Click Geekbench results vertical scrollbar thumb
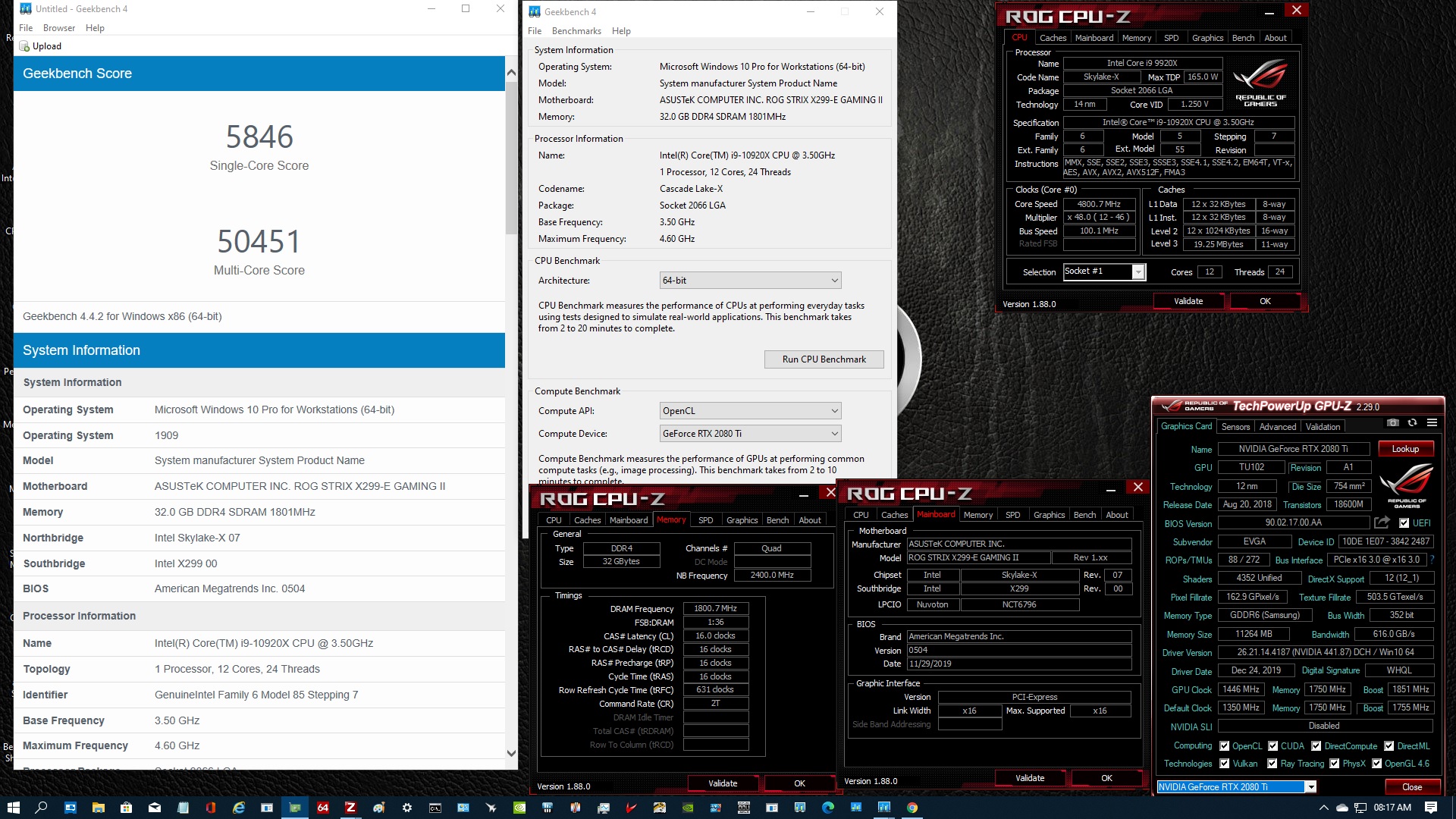Image resolution: width=1456 pixels, height=819 pixels. tap(511, 158)
